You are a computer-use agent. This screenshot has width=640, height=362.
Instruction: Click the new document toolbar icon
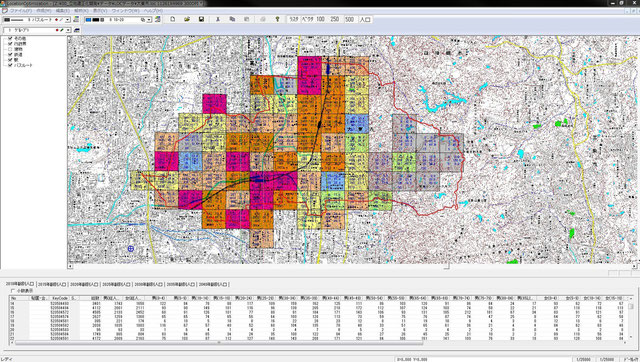click(173, 19)
